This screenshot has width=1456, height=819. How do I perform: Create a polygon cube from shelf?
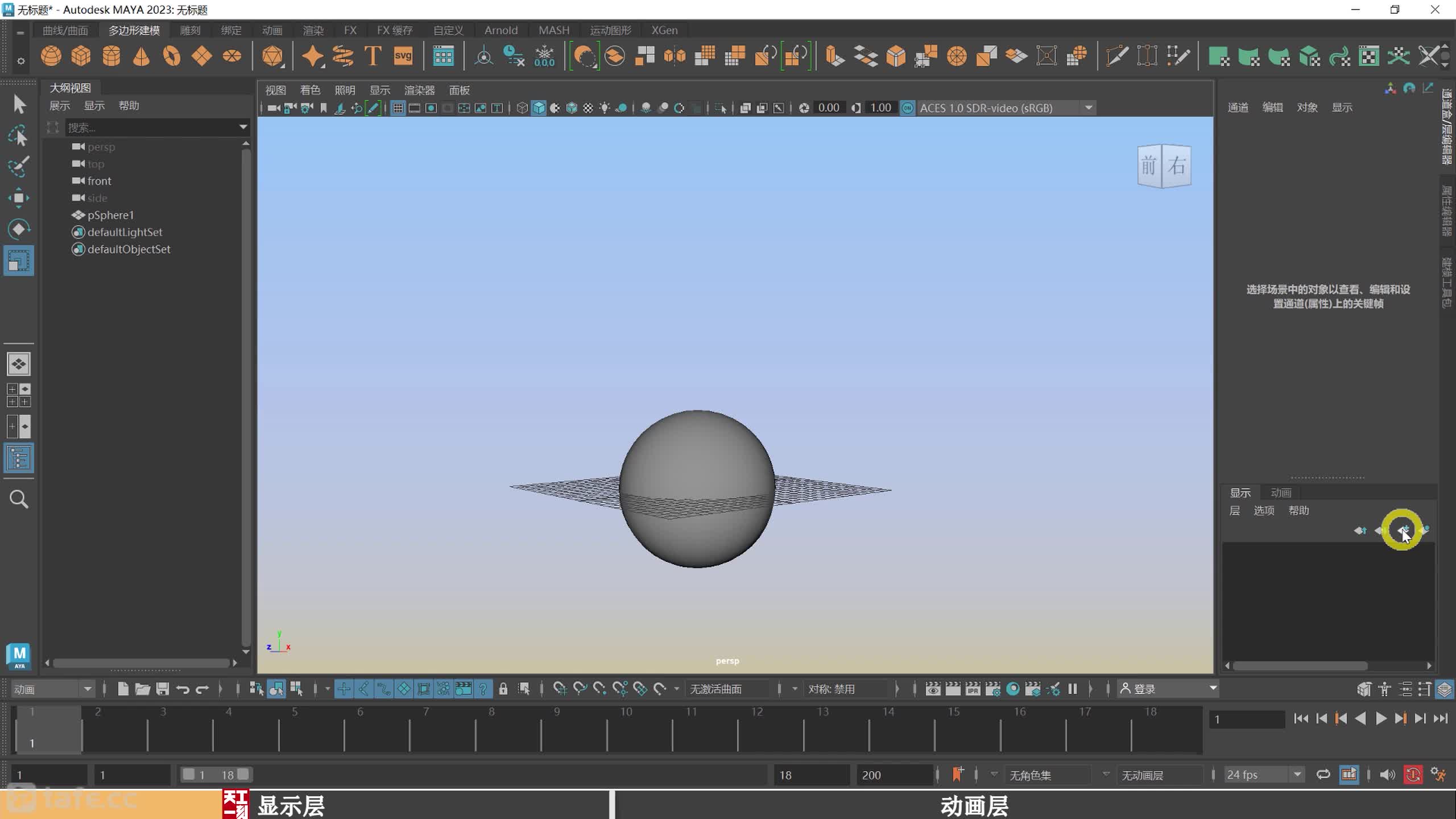click(81, 56)
